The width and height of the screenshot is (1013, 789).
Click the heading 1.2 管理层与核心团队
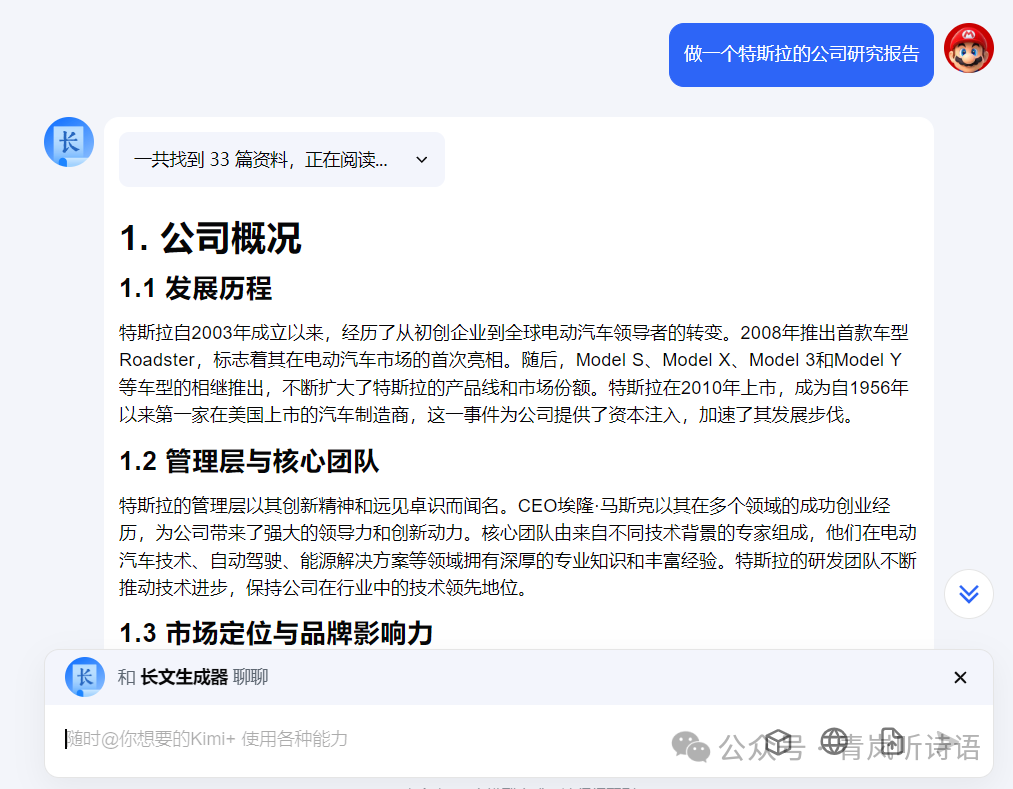(x=249, y=461)
